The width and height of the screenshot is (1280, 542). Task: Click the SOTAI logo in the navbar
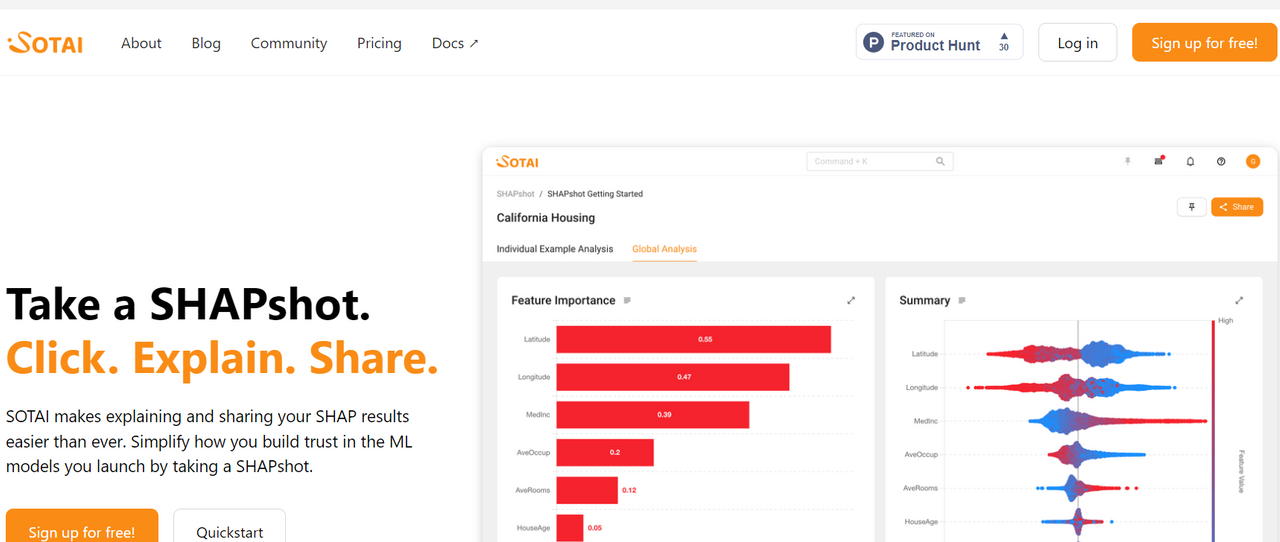pyautogui.click(x=45, y=43)
